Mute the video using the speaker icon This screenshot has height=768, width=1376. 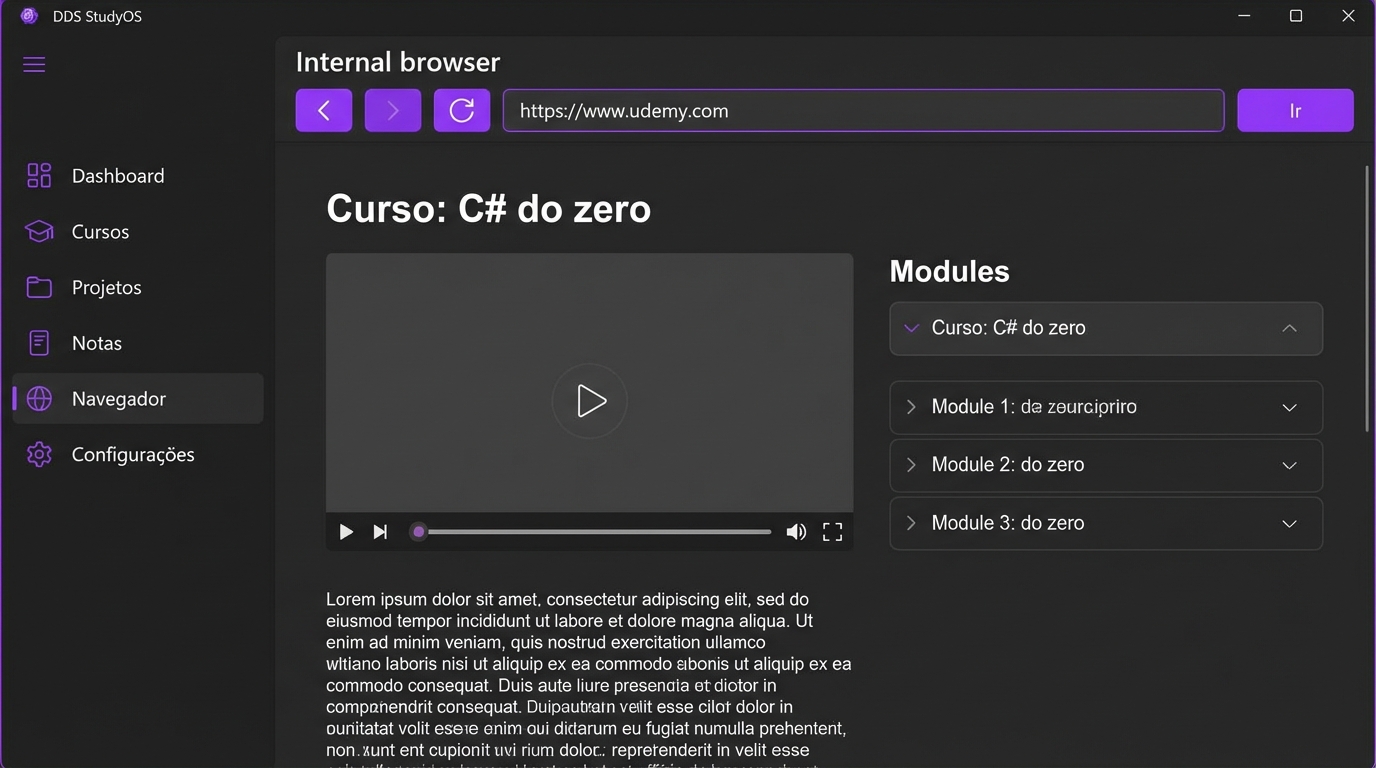point(796,532)
